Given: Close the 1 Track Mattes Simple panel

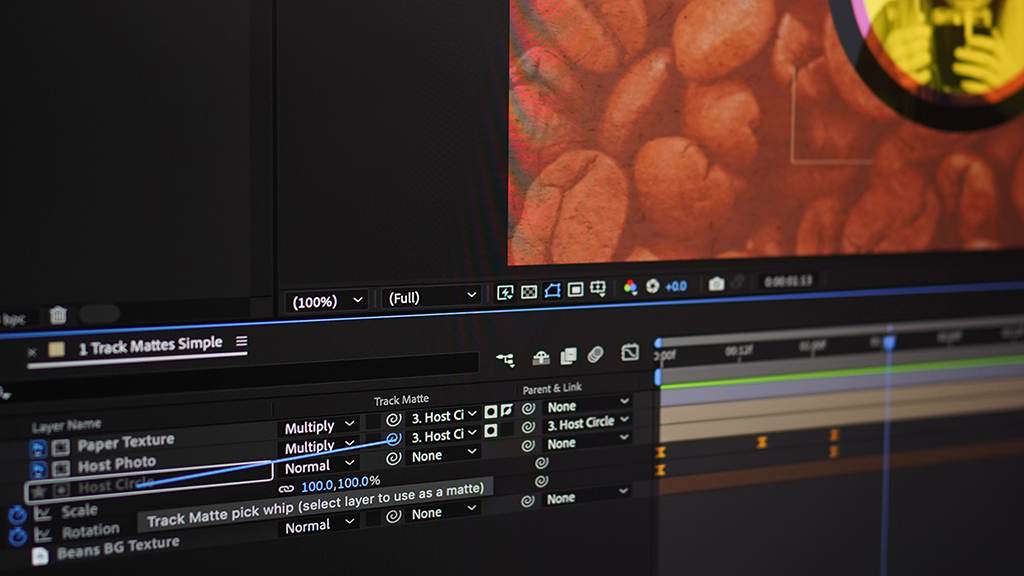Looking at the screenshot, I should click(32, 352).
